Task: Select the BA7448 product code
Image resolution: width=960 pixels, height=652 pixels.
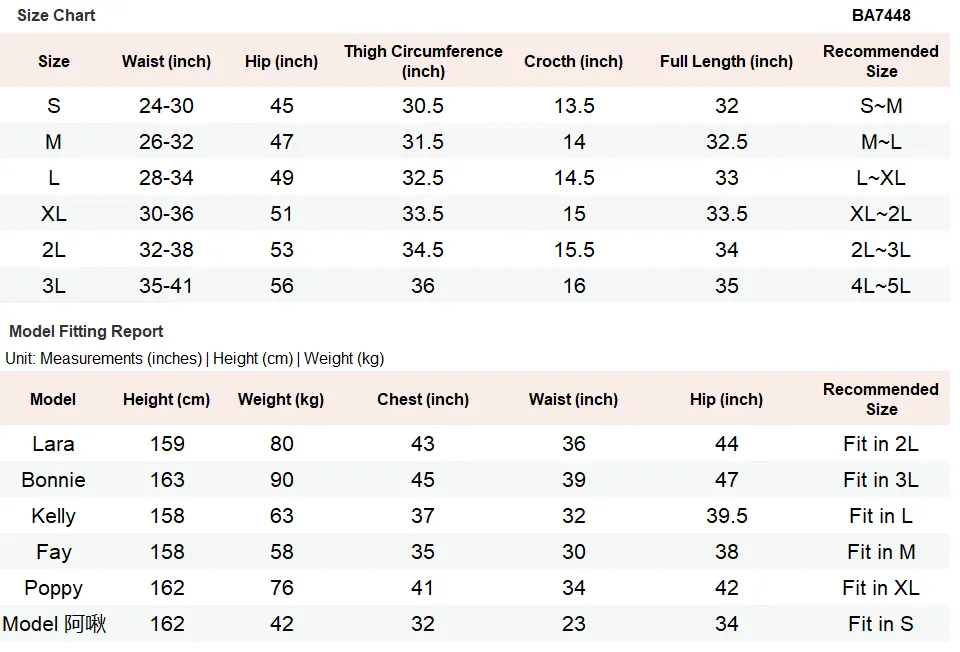Action: pyautogui.click(x=880, y=15)
